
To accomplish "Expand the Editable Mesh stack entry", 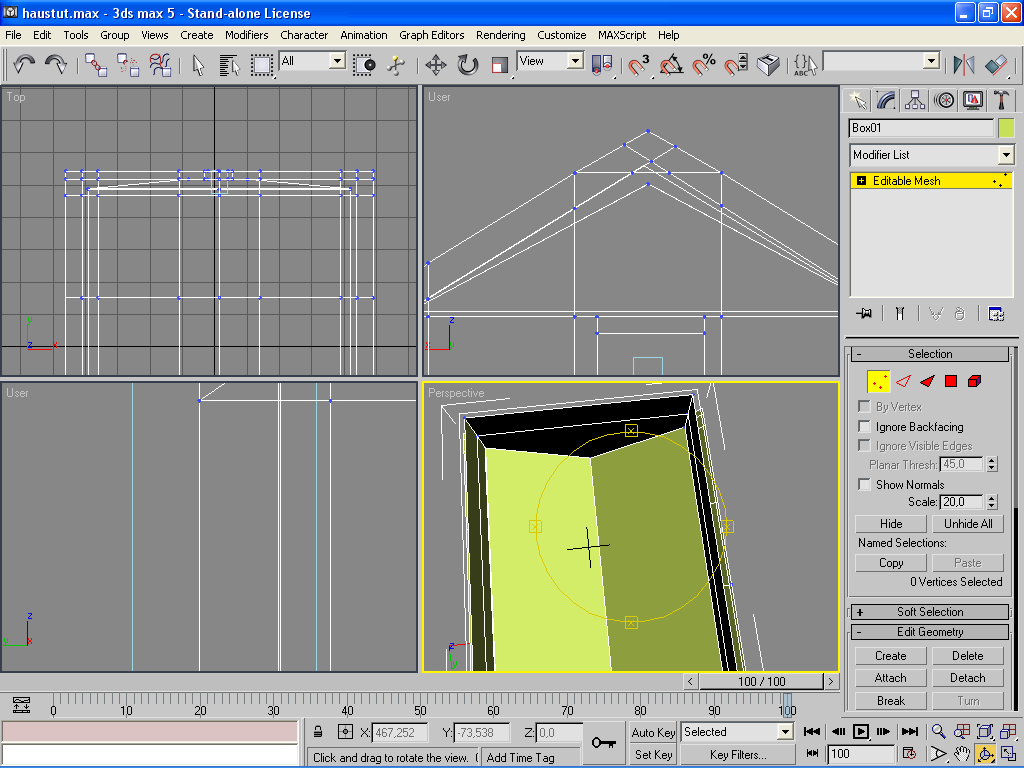I will pyautogui.click(x=861, y=181).
